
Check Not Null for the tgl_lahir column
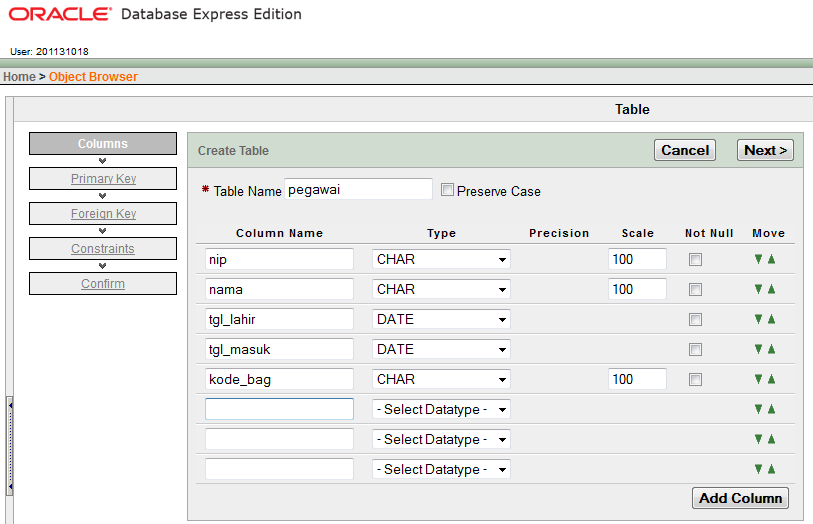695,320
